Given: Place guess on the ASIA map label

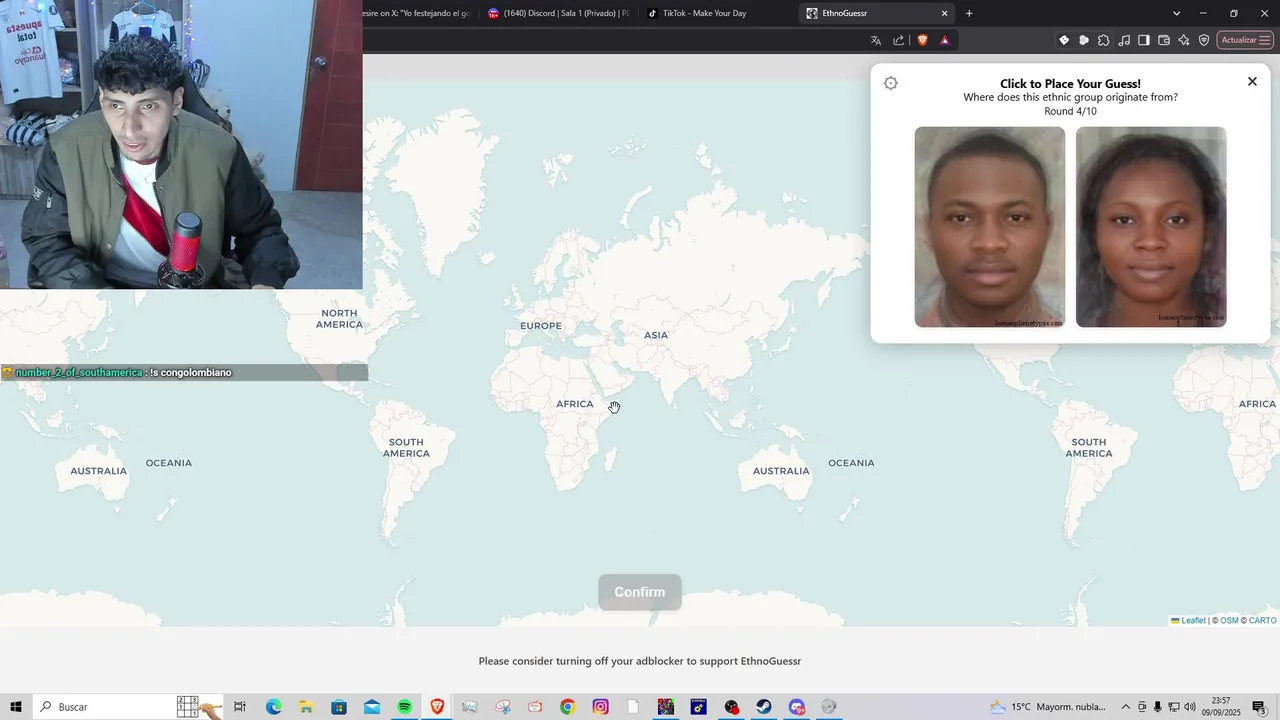Looking at the screenshot, I should pos(656,335).
